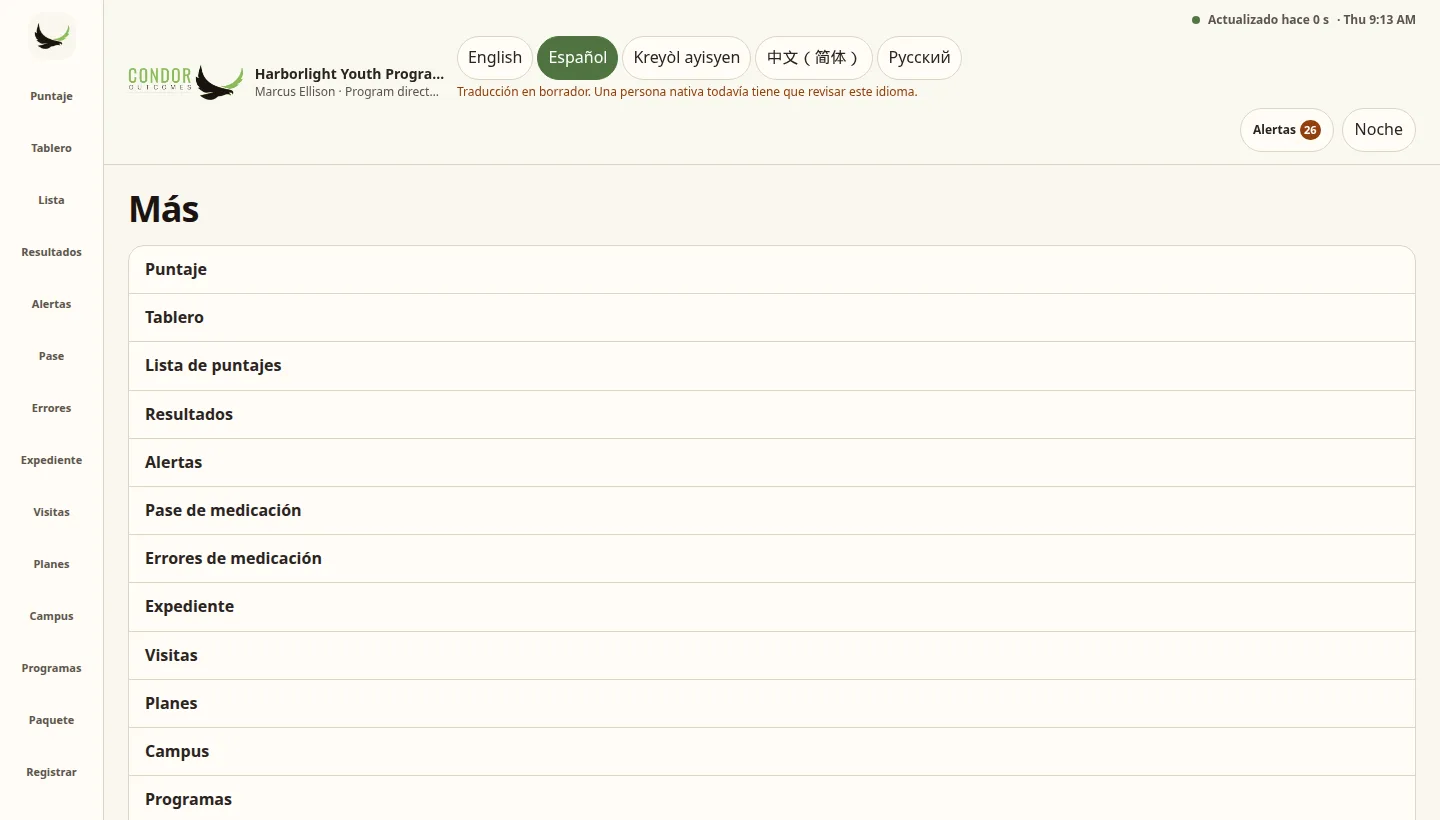Open Visitas in the sidebar

point(51,512)
